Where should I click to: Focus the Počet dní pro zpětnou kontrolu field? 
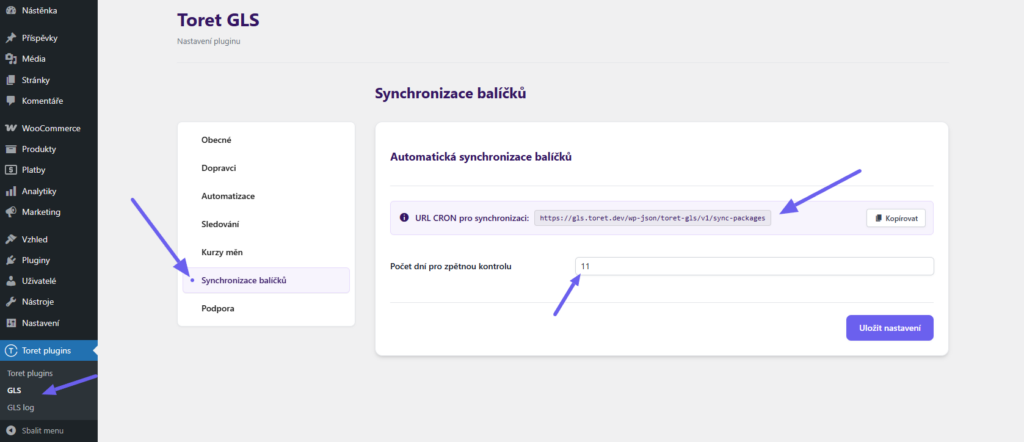pos(754,266)
